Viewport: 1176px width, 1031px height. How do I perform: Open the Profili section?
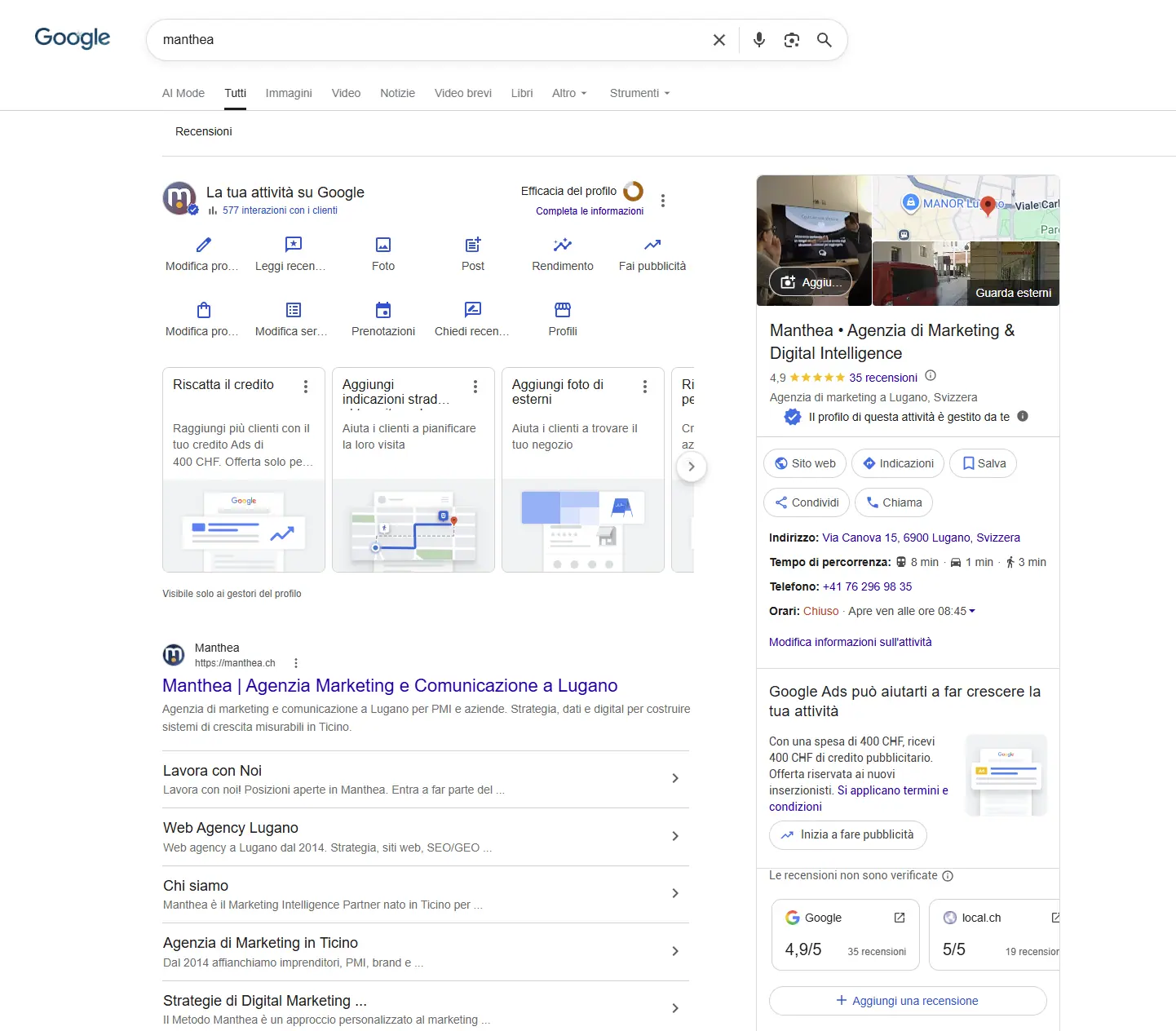563,320
